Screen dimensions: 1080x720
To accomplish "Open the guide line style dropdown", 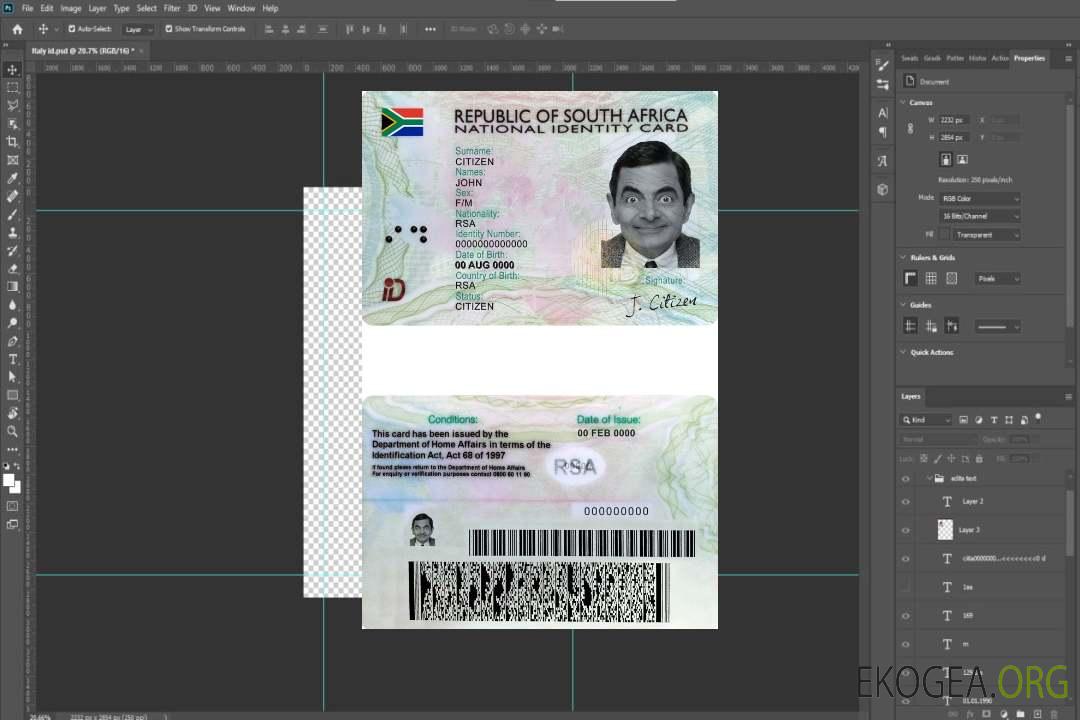I will click(997, 327).
